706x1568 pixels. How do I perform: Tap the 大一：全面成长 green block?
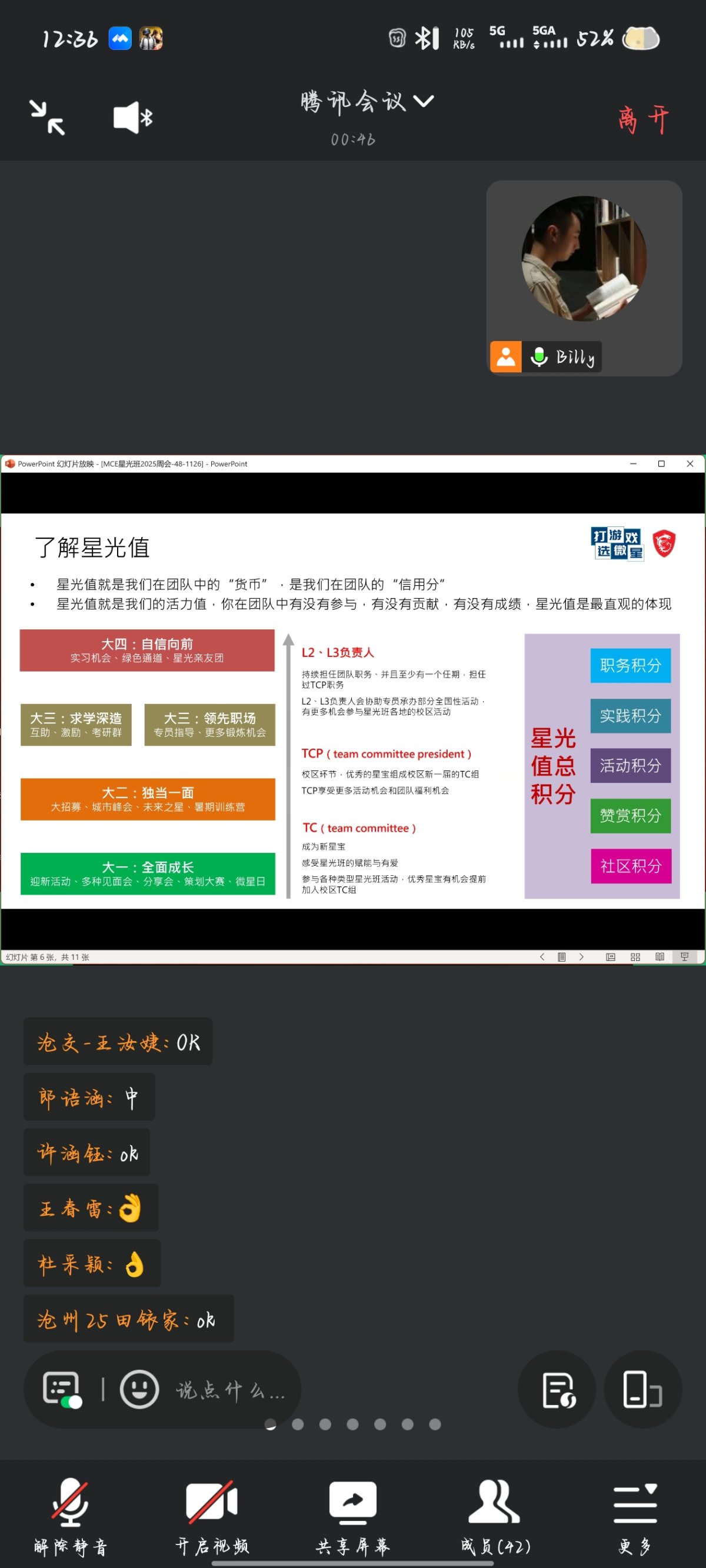pos(148,873)
